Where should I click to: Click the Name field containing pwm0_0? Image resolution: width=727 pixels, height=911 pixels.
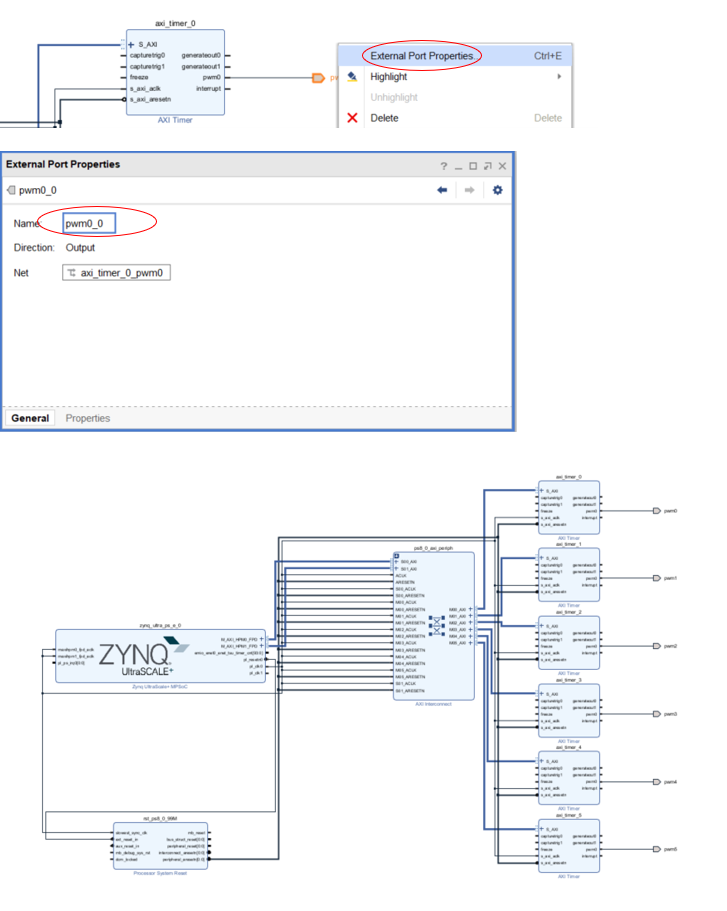point(90,223)
